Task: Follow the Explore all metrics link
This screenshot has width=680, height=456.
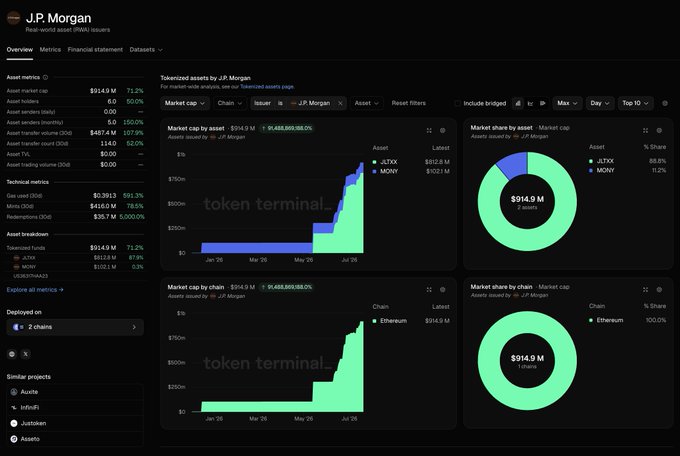Action: (35, 290)
